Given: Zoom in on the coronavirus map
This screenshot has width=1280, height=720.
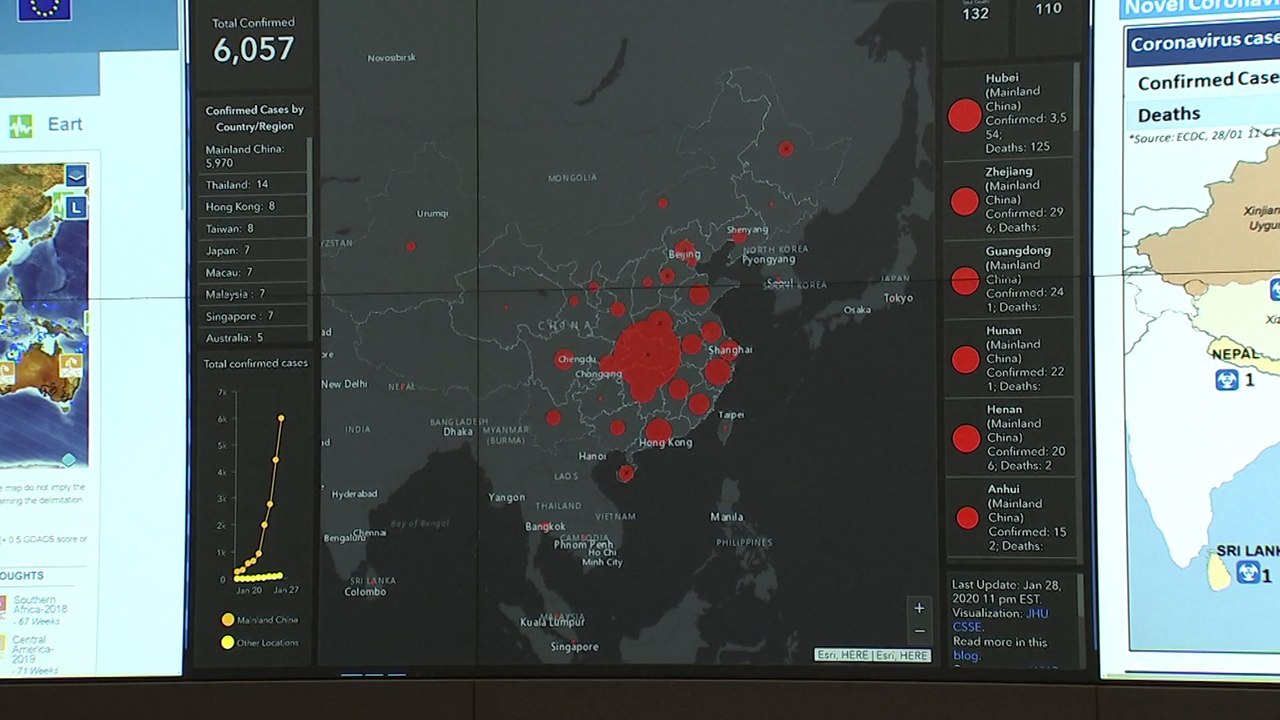Looking at the screenshot, I should click(x=919, y=608).
